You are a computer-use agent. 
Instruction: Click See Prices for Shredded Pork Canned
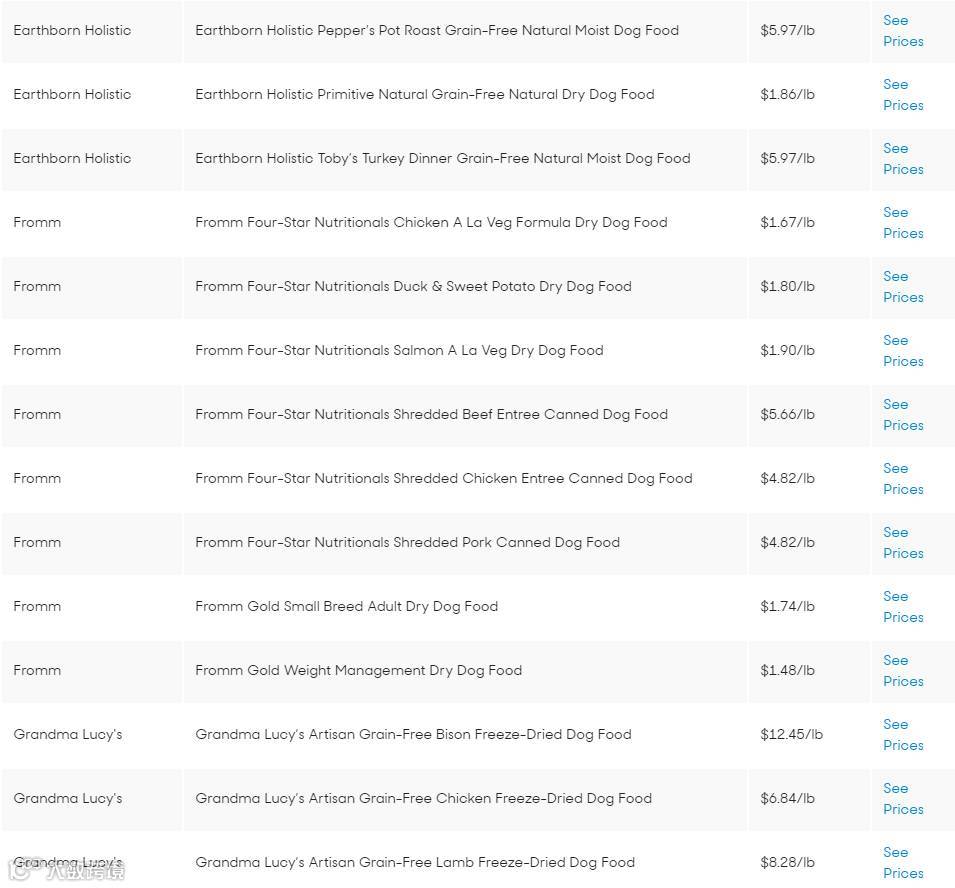click(903, 543)
